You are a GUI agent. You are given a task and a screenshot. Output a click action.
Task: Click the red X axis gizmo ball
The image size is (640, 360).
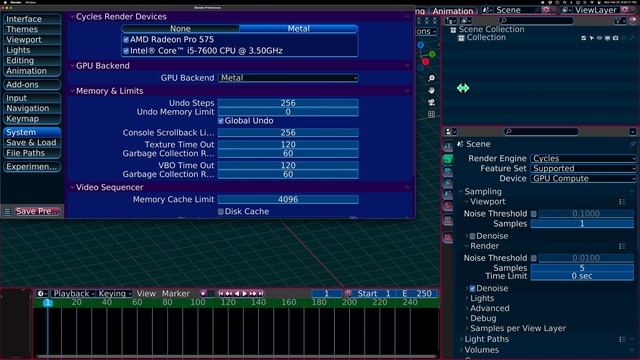coord(425,62)
